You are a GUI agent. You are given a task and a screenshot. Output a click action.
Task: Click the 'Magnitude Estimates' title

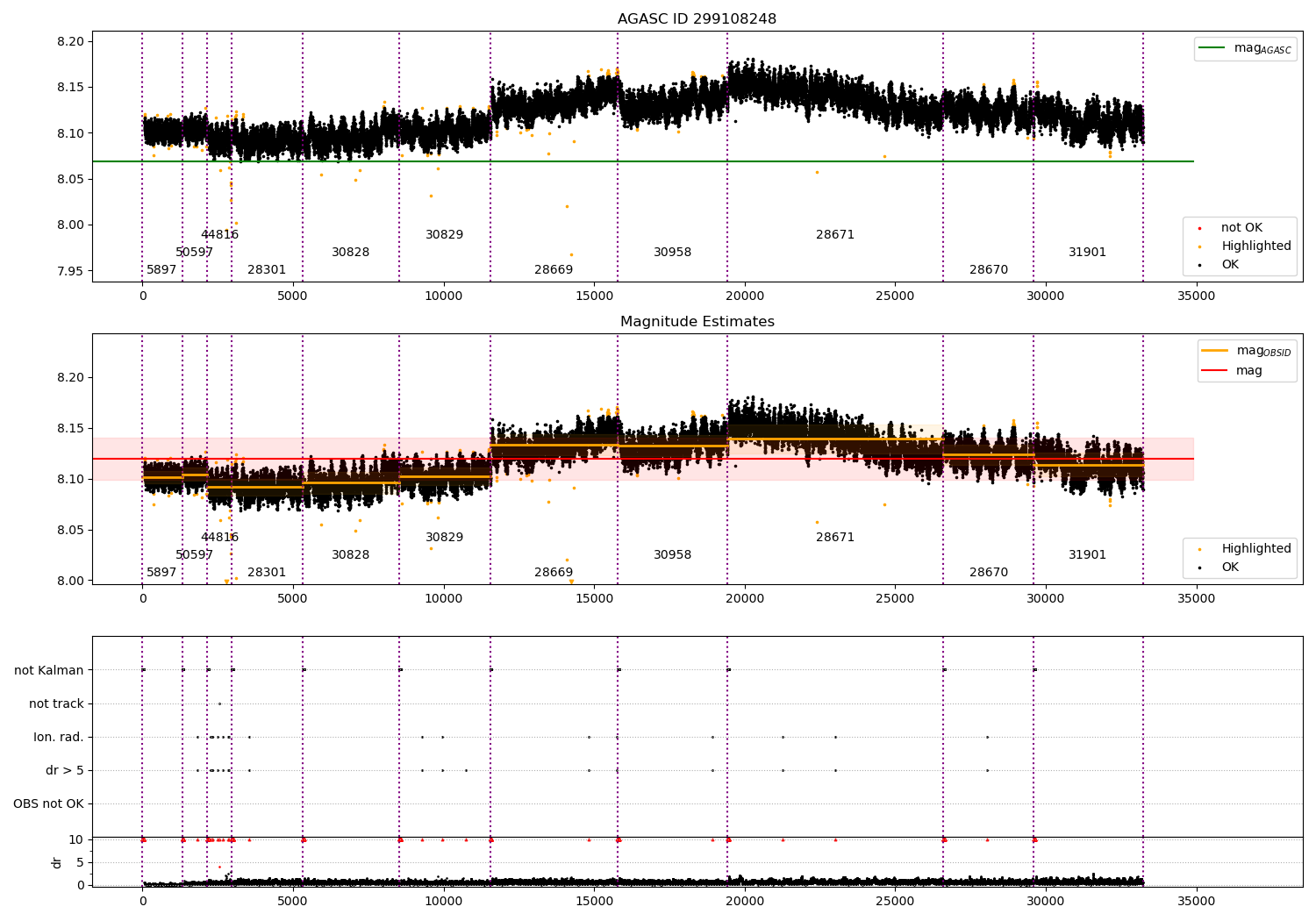click(697, 322)
